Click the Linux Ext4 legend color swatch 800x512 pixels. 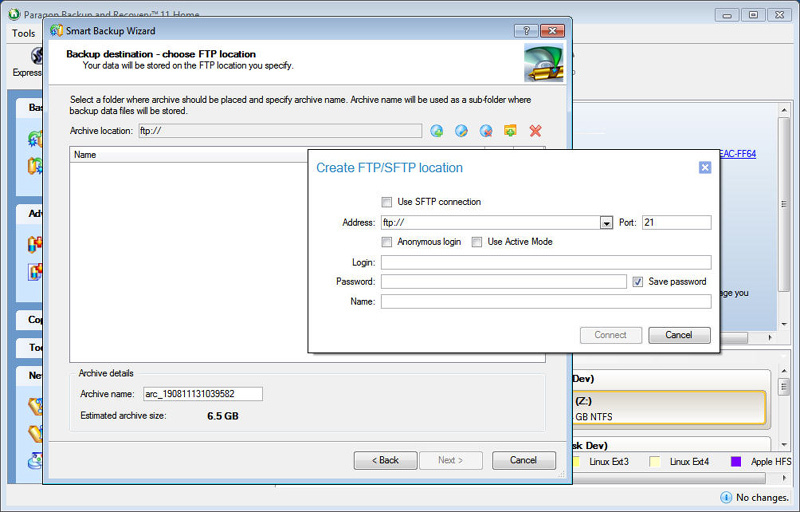point(655,462)
